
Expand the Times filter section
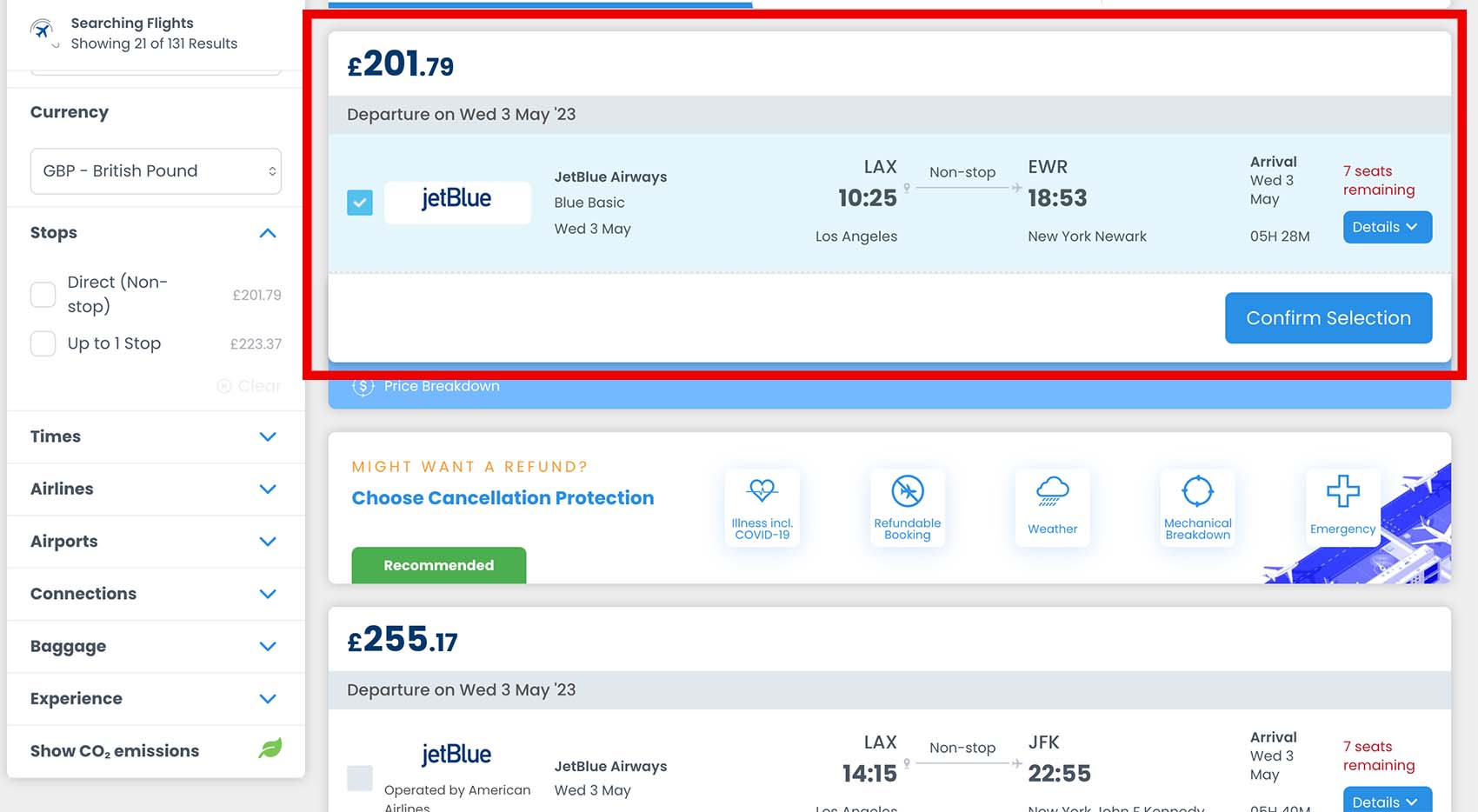[x=156, y=436]
